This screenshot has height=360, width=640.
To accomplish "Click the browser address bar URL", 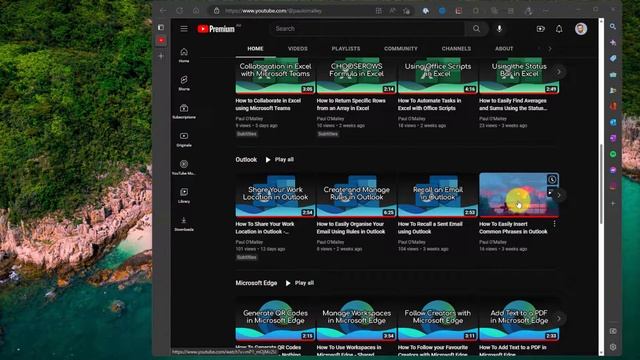I will coord(273,11).
